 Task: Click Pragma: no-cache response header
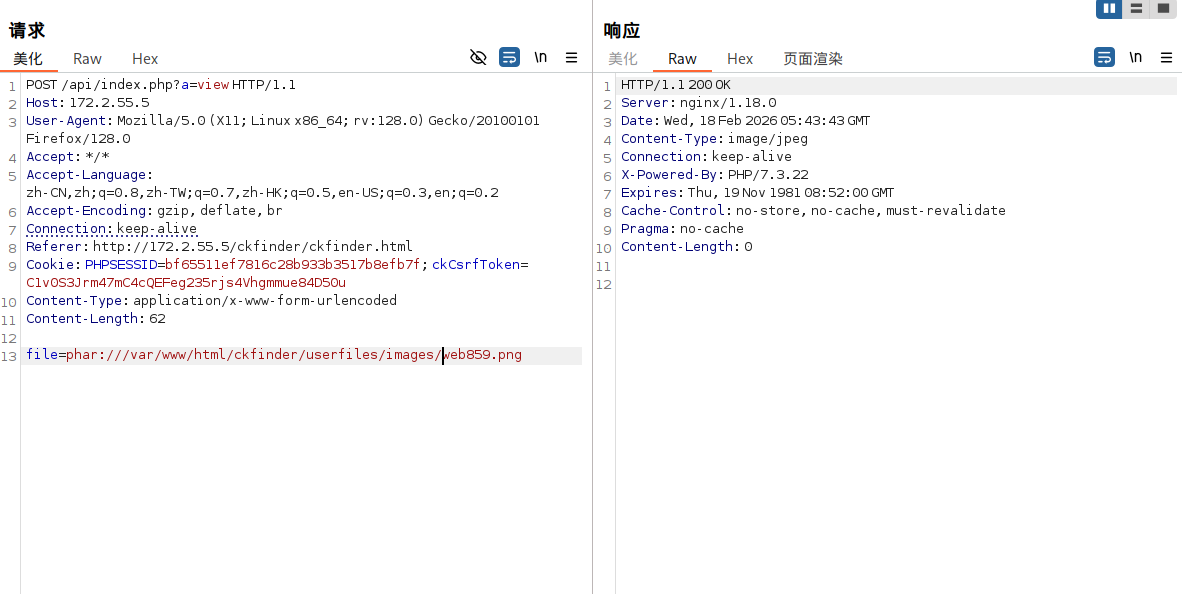(x=682, y=229)
